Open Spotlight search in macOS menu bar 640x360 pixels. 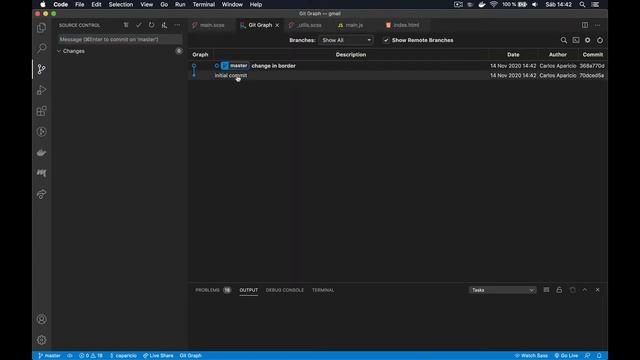[582, 4]
